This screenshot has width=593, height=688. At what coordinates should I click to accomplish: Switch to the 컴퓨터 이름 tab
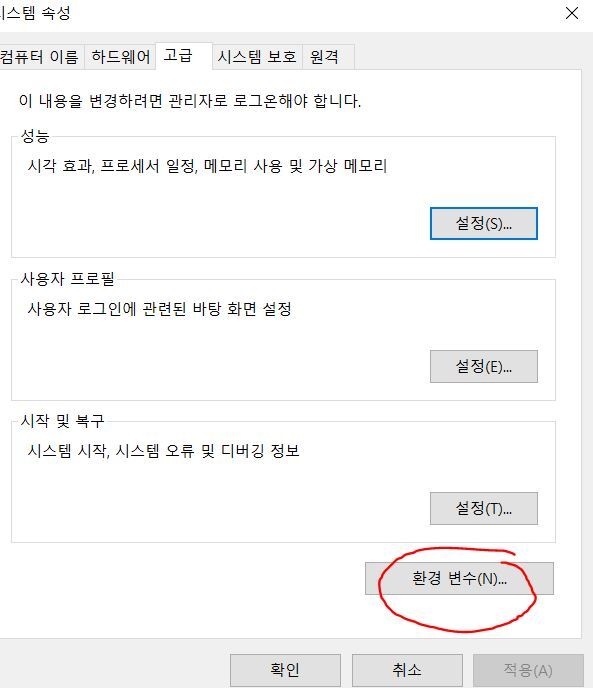tap(40, 57)
